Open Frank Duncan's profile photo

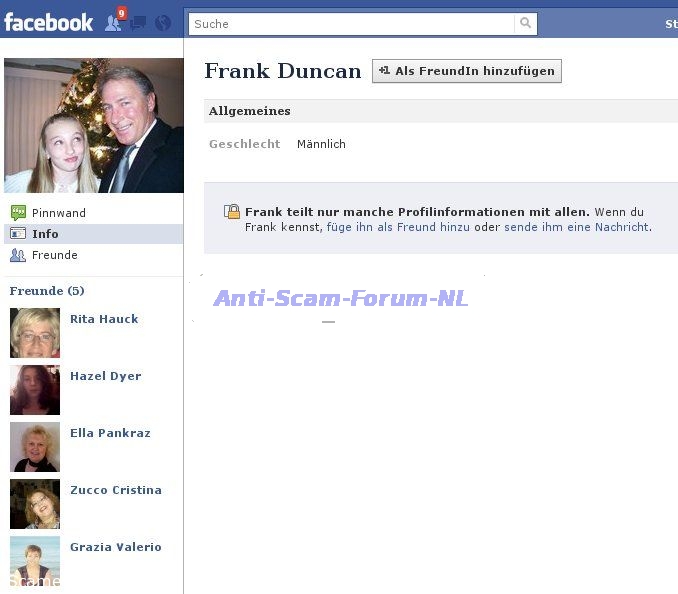click(x=93, y=125)
